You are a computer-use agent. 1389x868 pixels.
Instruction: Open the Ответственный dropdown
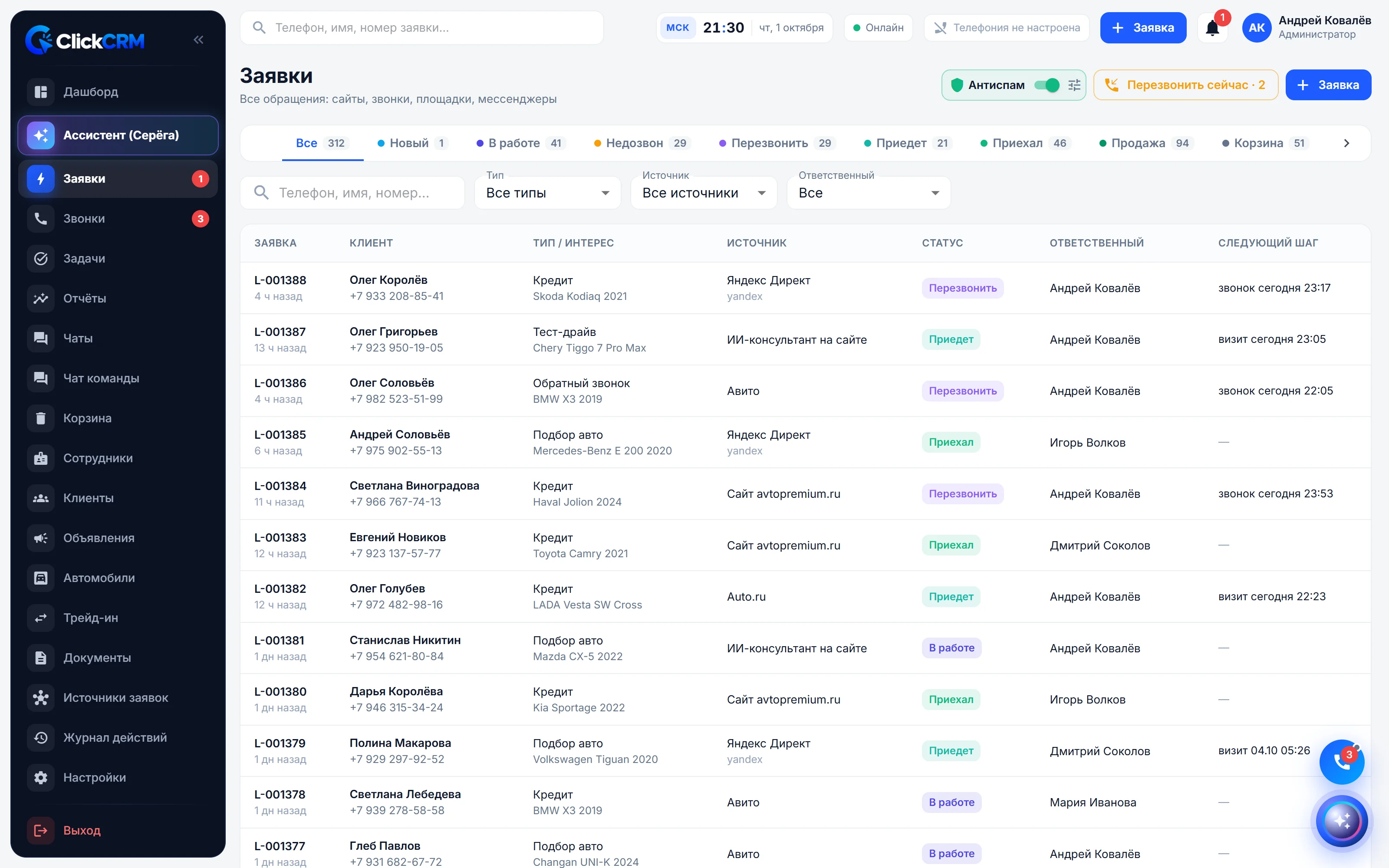tap(869, 193)
